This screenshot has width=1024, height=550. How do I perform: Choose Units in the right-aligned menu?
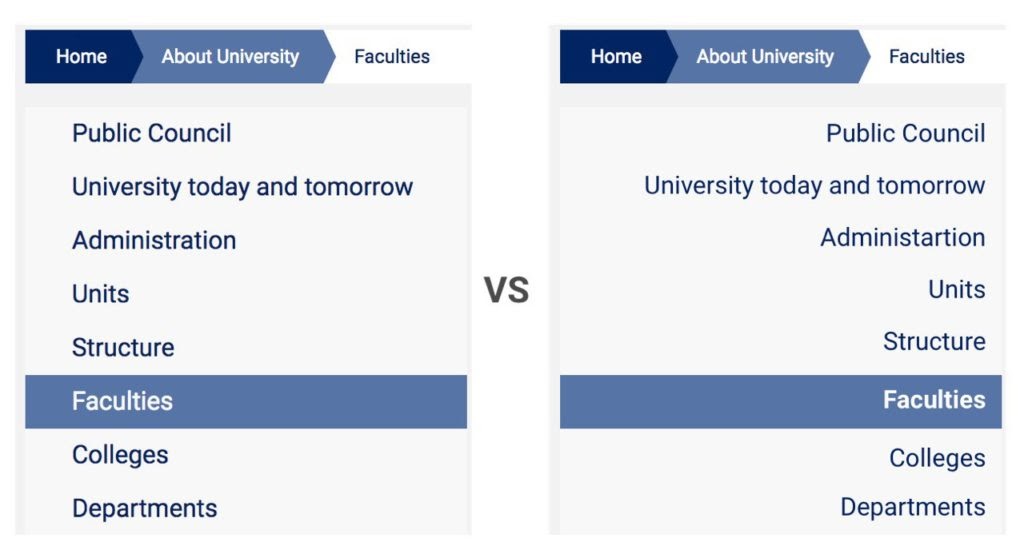coord(956,290)
